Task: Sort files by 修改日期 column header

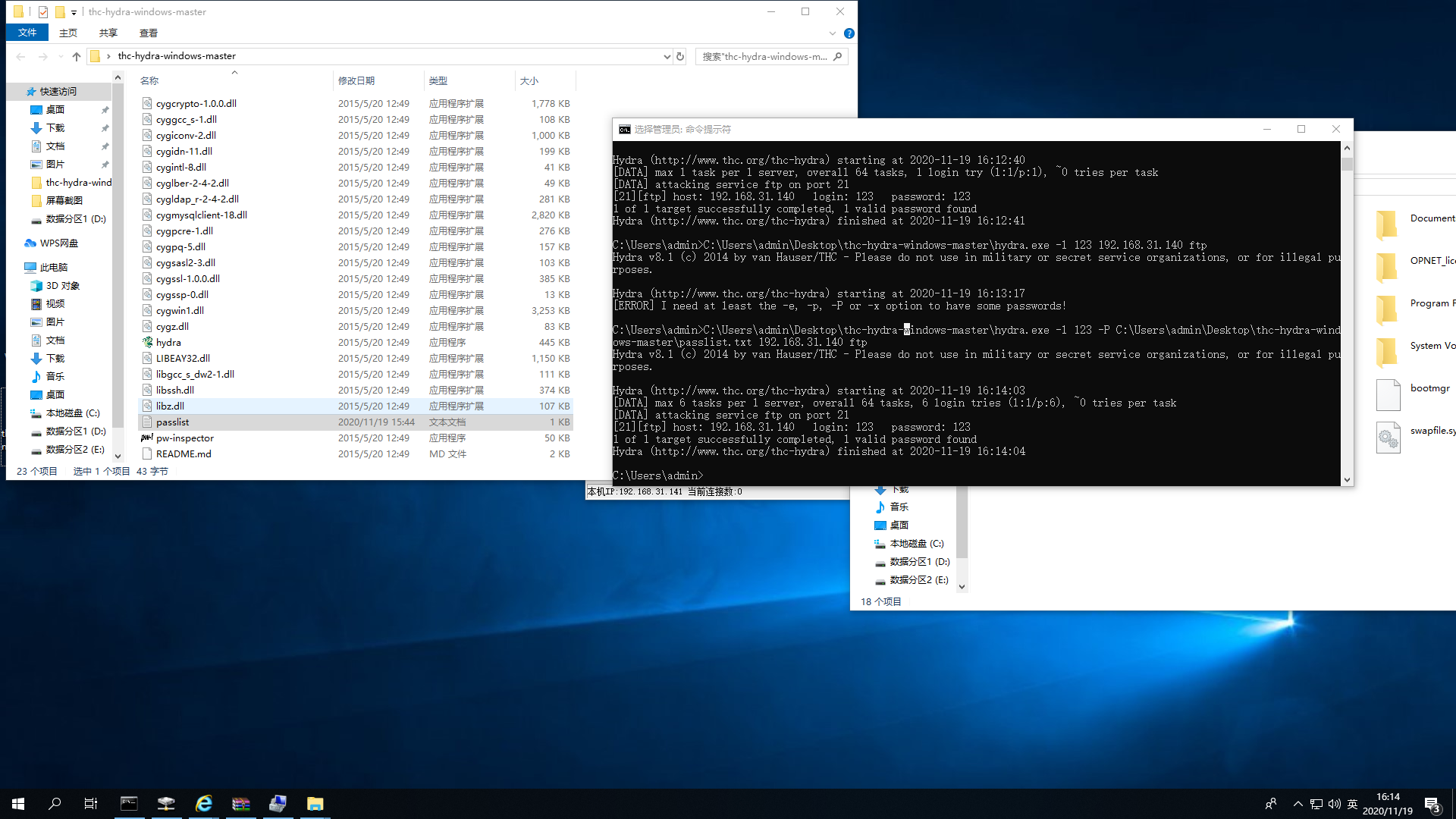Action: point(356,80)
